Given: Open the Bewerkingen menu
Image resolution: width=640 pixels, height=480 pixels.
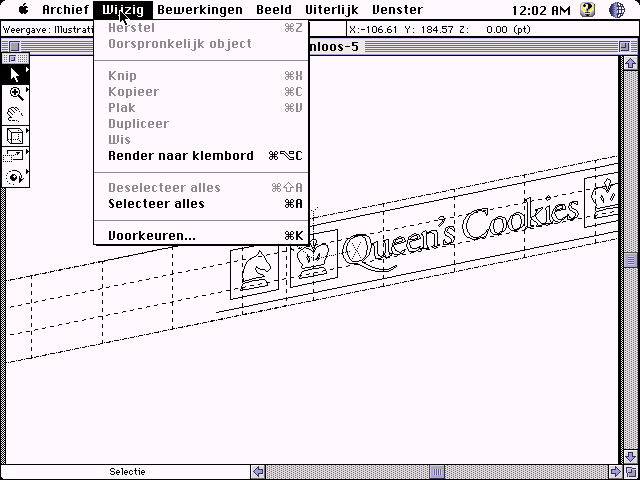Looking at the screenshot, I should coord(199,9).
